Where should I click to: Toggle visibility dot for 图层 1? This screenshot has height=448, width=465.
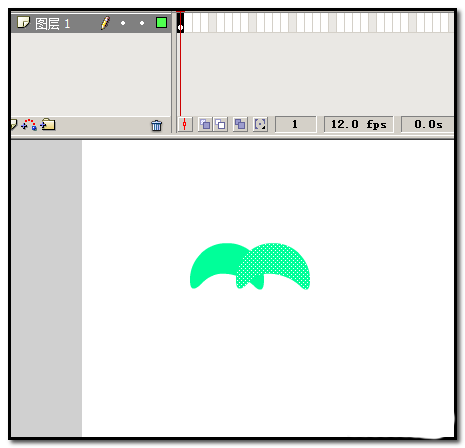123,23
